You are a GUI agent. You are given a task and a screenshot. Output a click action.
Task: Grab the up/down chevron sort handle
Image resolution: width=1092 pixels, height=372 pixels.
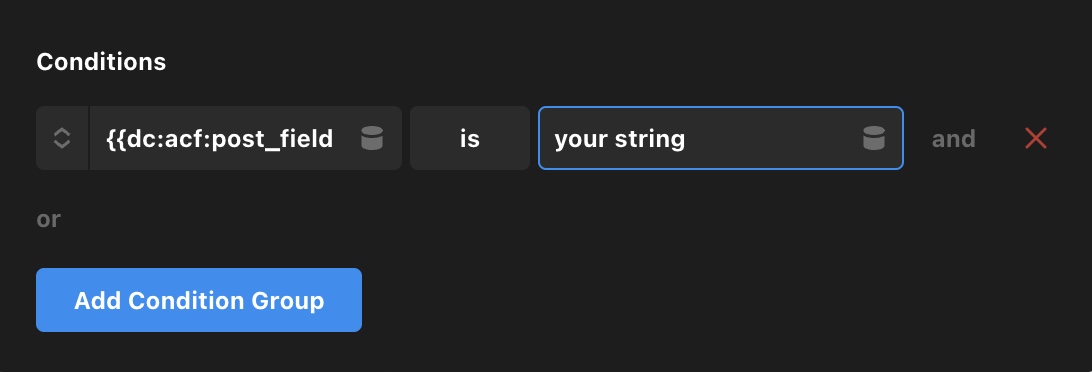click(62, 138)
